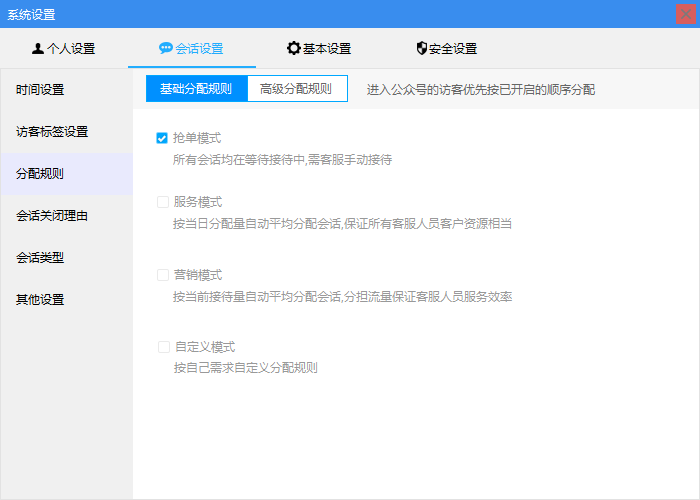Click the chat bubble icon beside 会话设置
700x500 pixels.
pos(166,48)
